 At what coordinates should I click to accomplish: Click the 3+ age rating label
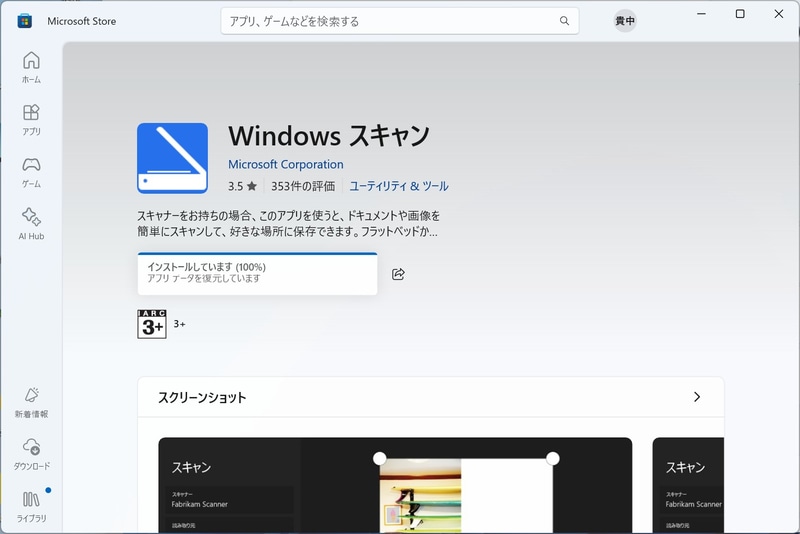click(179, 324)
